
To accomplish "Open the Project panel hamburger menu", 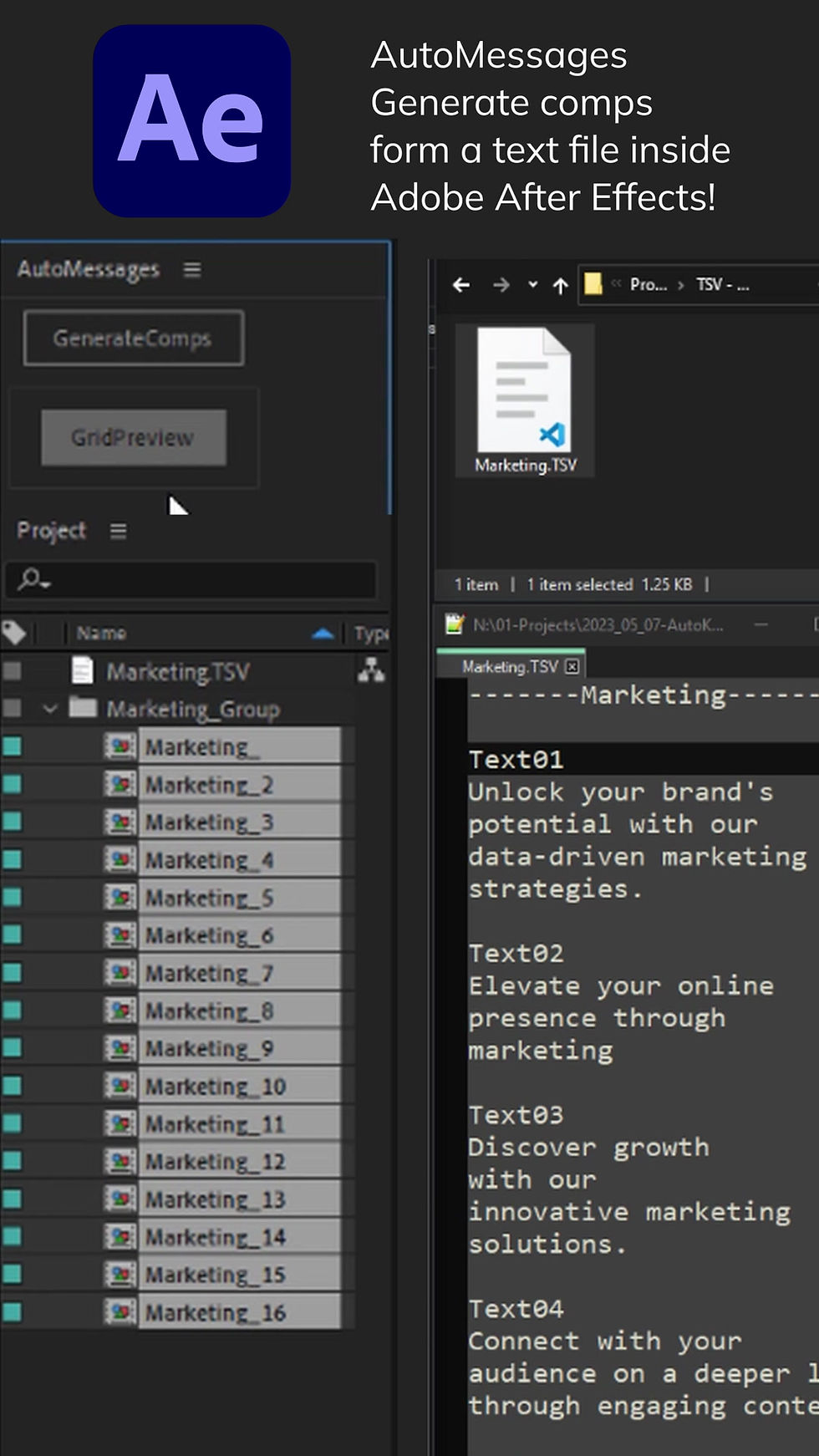I will [119, 532].
